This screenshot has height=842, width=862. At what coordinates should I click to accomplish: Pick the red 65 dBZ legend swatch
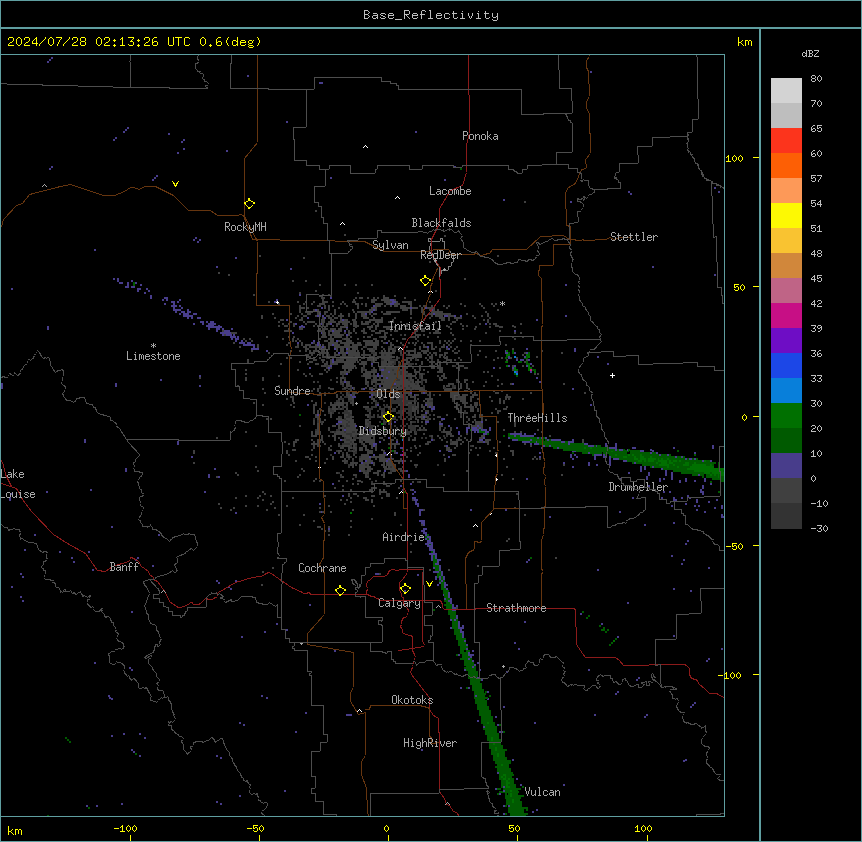click(x=786, y=141)
